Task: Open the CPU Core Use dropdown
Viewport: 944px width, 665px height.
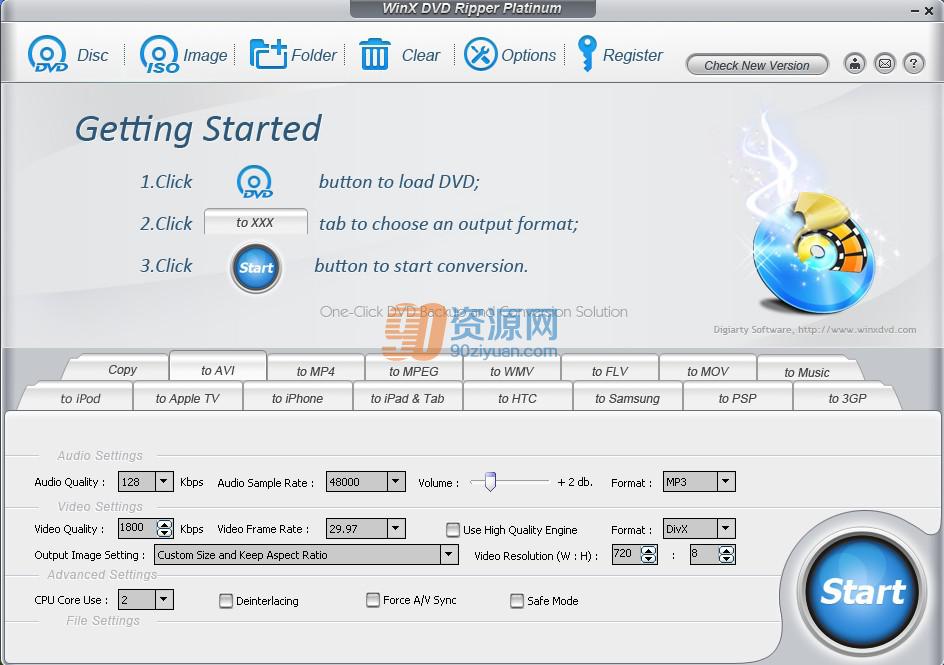Action: 163,599
